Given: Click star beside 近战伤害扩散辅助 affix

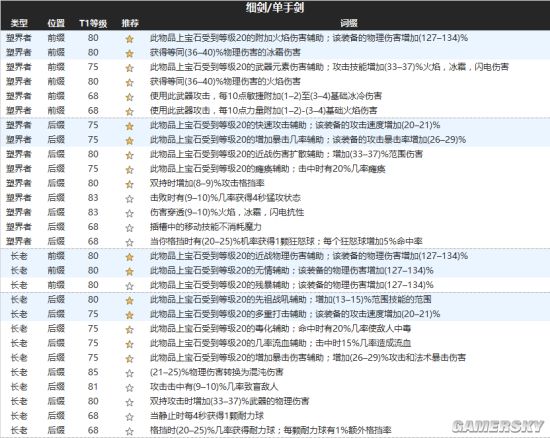Looking at the screenshot, I should (x=129, y=155).
